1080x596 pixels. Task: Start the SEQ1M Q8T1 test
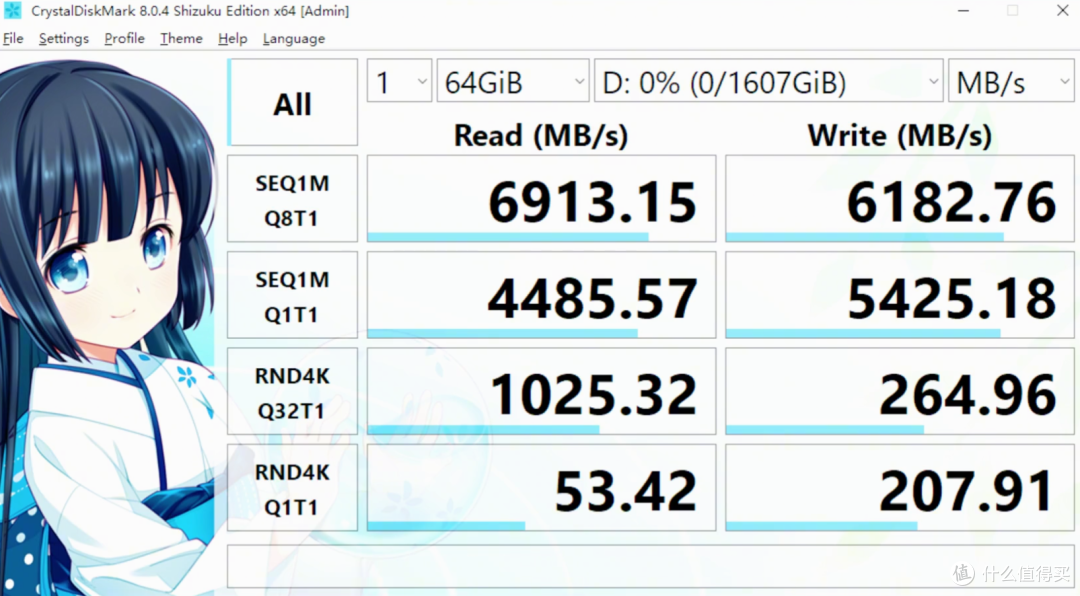(293, 199)
